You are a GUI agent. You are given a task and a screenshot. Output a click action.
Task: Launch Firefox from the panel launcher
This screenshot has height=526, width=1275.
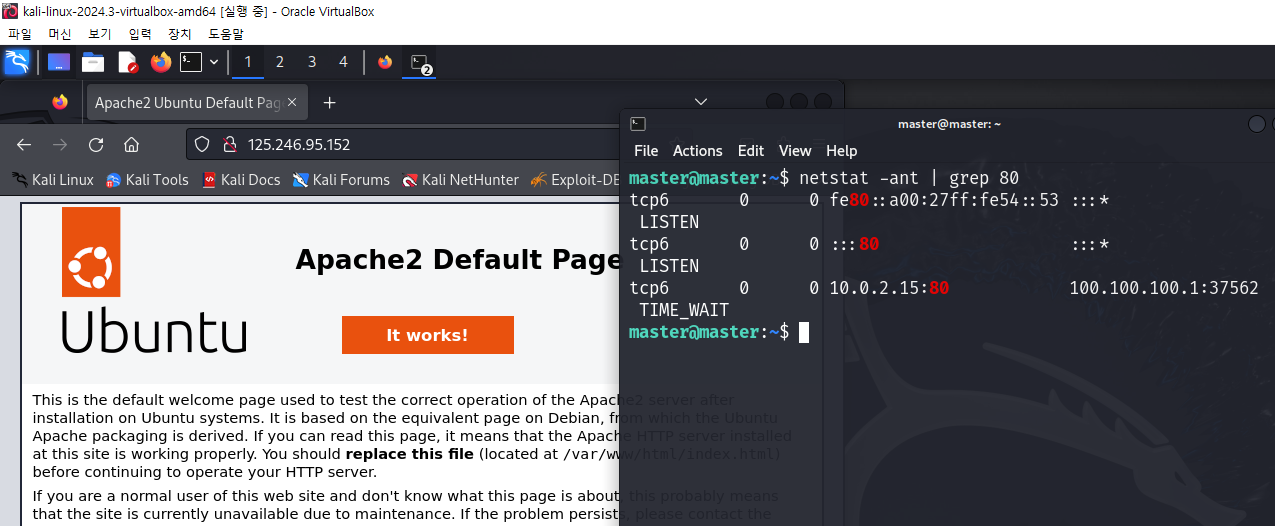click(x=161, y=62)
